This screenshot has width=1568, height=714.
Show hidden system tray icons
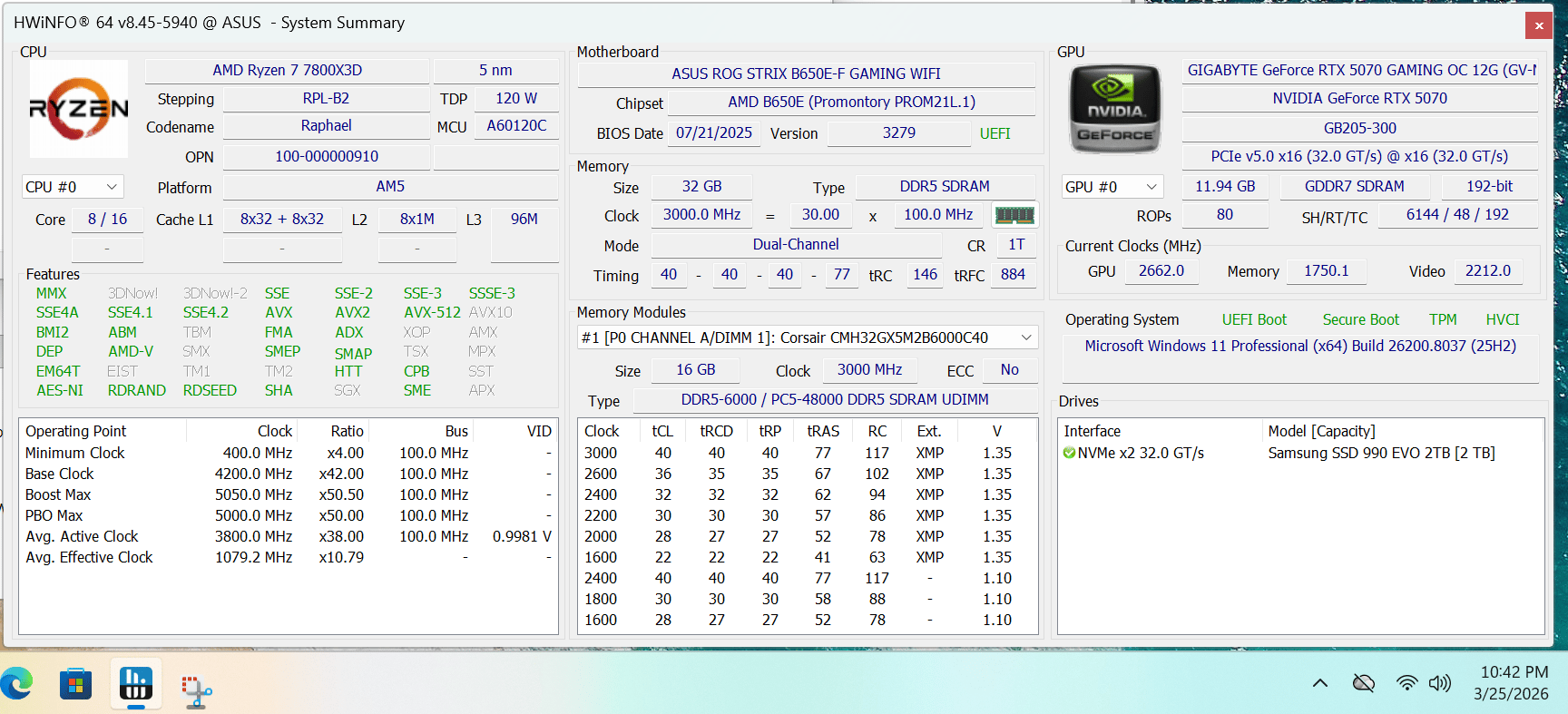click(x=1320, y=683)
